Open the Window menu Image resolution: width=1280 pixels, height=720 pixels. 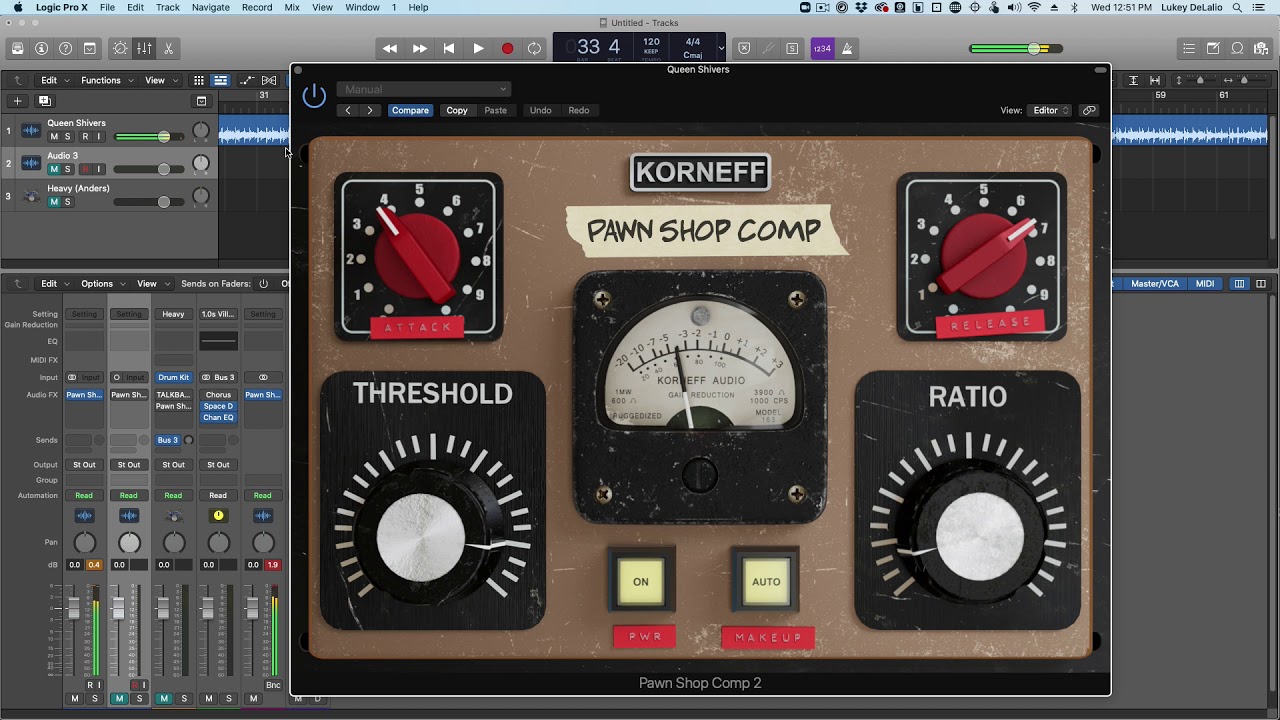362,7
